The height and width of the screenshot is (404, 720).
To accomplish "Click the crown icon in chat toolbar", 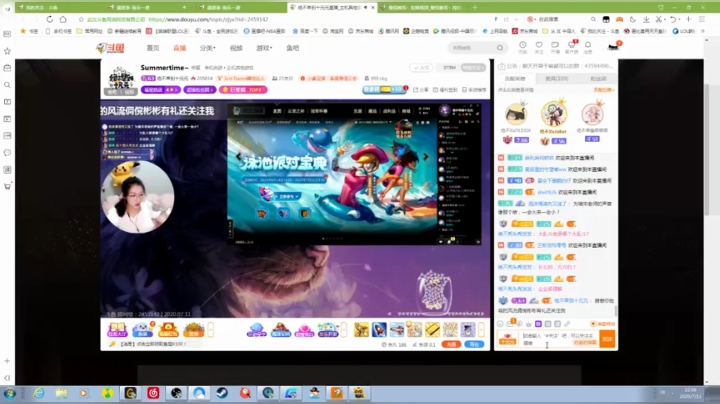I will click(x=529, y=324).
